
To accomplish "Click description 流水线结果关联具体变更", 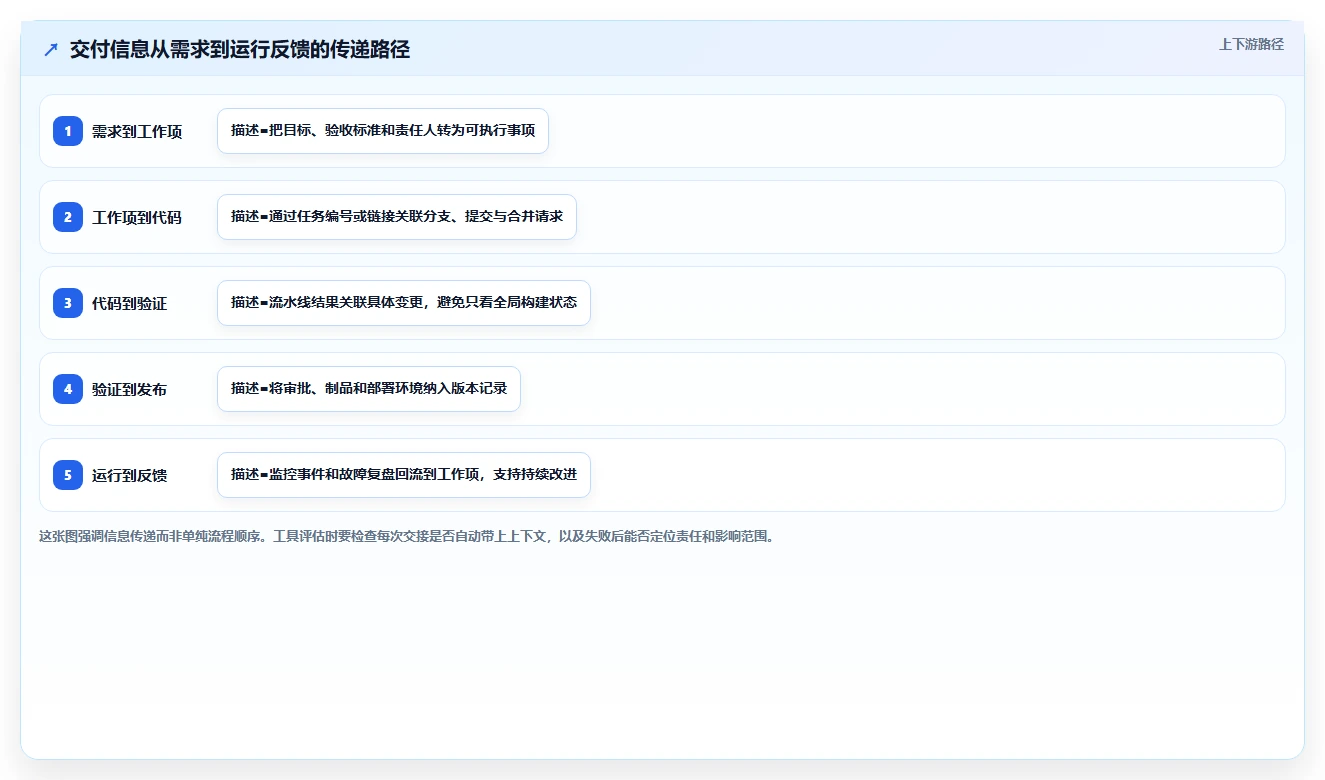I will click(x=404, y=303).
